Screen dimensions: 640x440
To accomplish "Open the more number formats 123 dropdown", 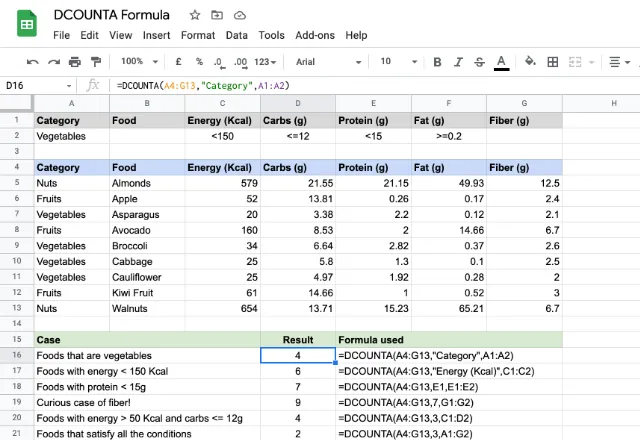I will click(x=265, y=62).
